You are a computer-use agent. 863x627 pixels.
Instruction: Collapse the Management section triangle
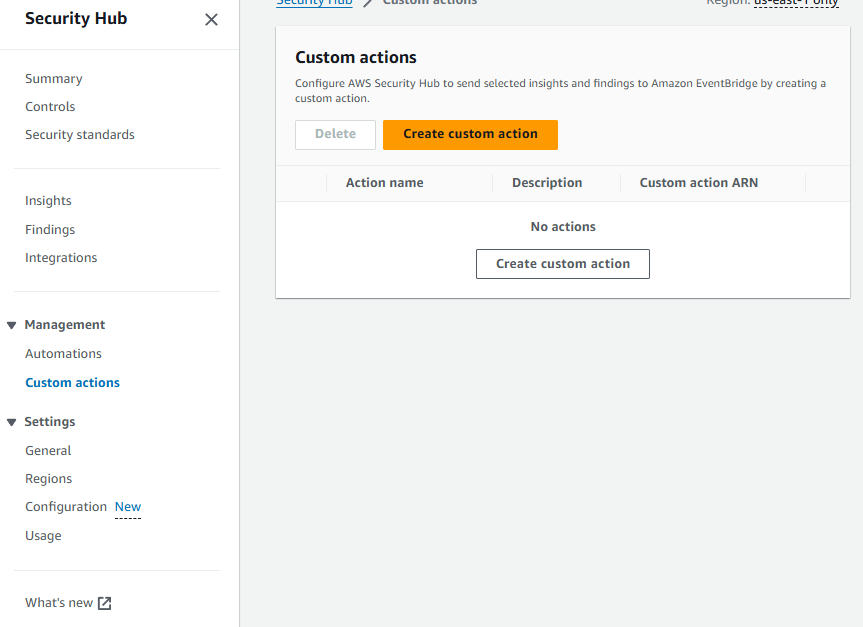[12, 325]
